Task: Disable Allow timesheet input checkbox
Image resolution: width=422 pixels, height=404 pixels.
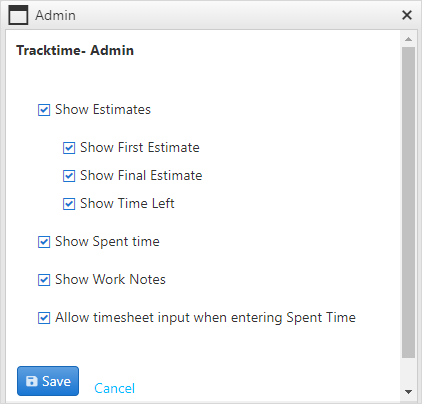Action: click(x=44, y=318)
